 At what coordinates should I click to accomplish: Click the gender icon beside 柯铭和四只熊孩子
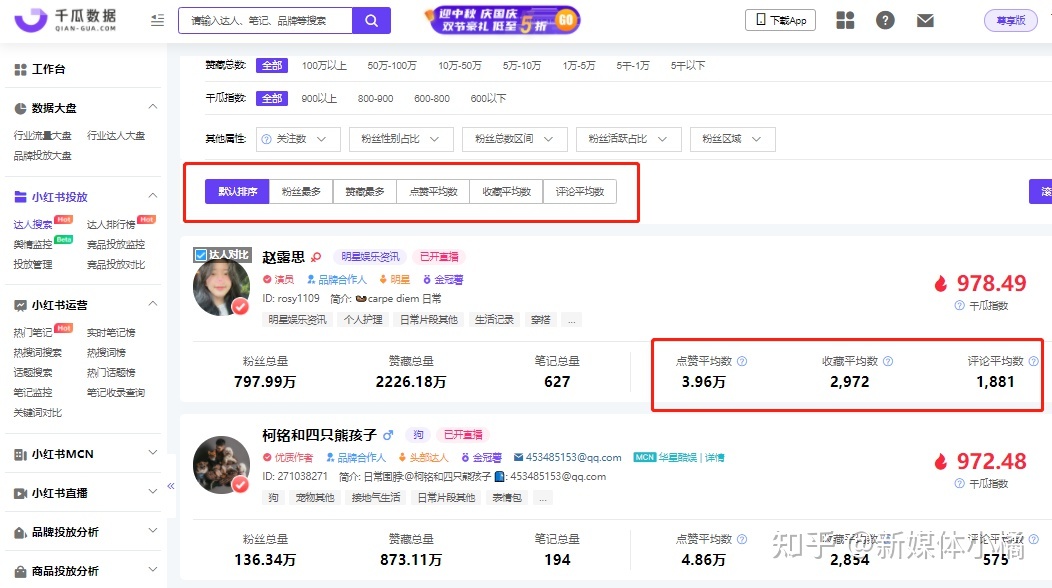(x=388, y=434)
